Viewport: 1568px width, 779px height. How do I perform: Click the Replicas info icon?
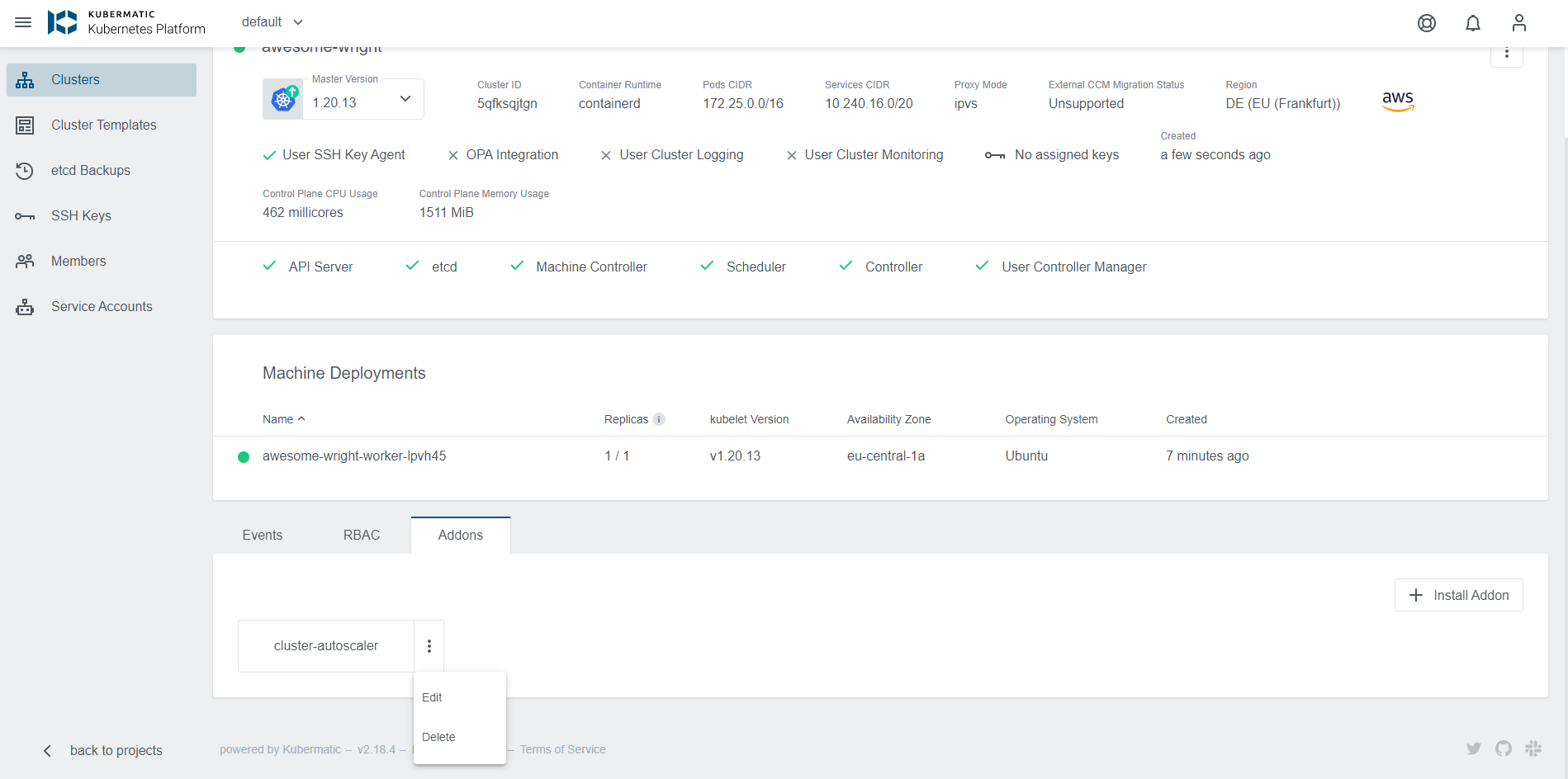pos(659,419)
